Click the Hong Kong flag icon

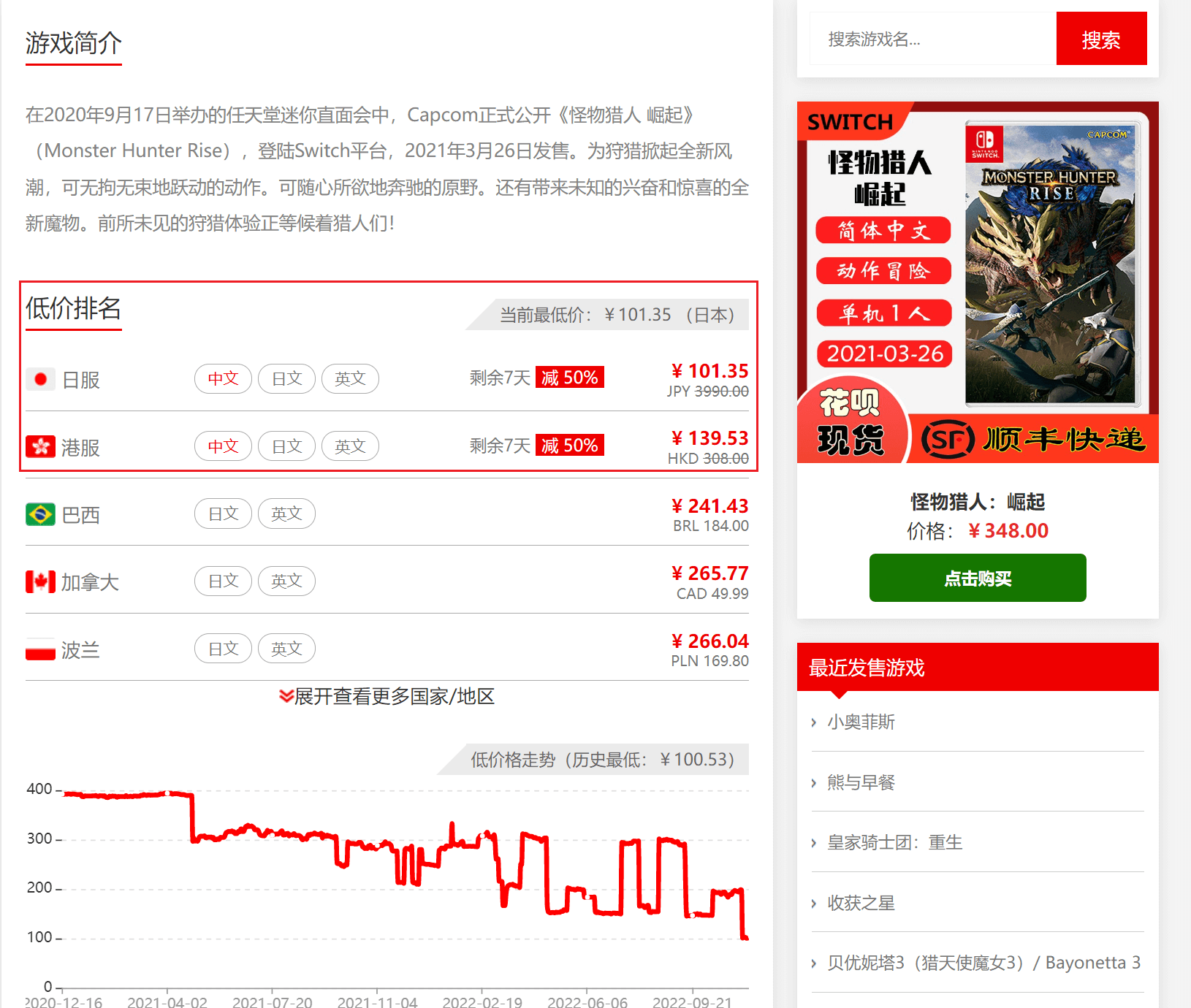[x=40, y=446]
